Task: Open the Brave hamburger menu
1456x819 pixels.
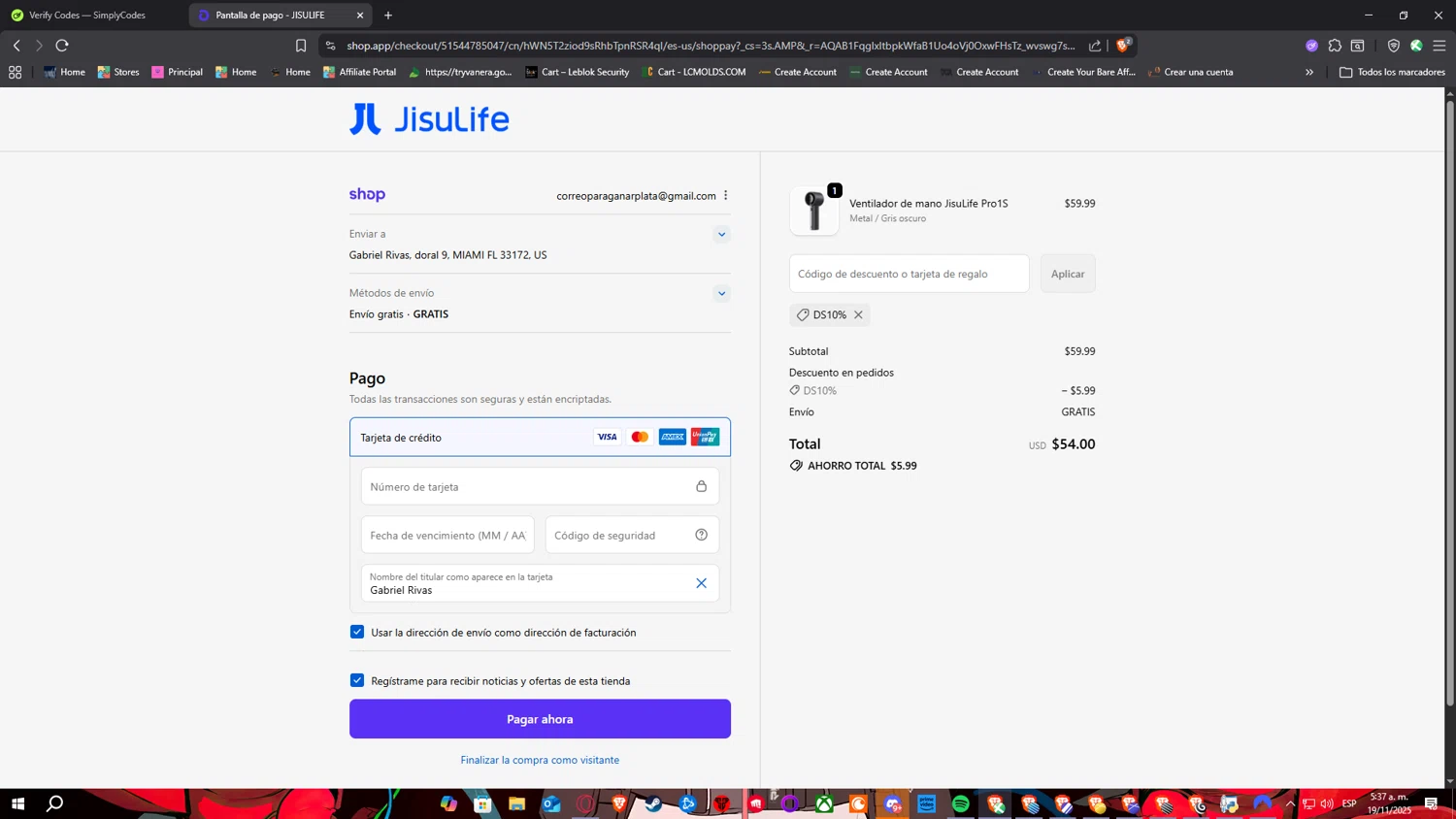Action: pos(1439,46)
